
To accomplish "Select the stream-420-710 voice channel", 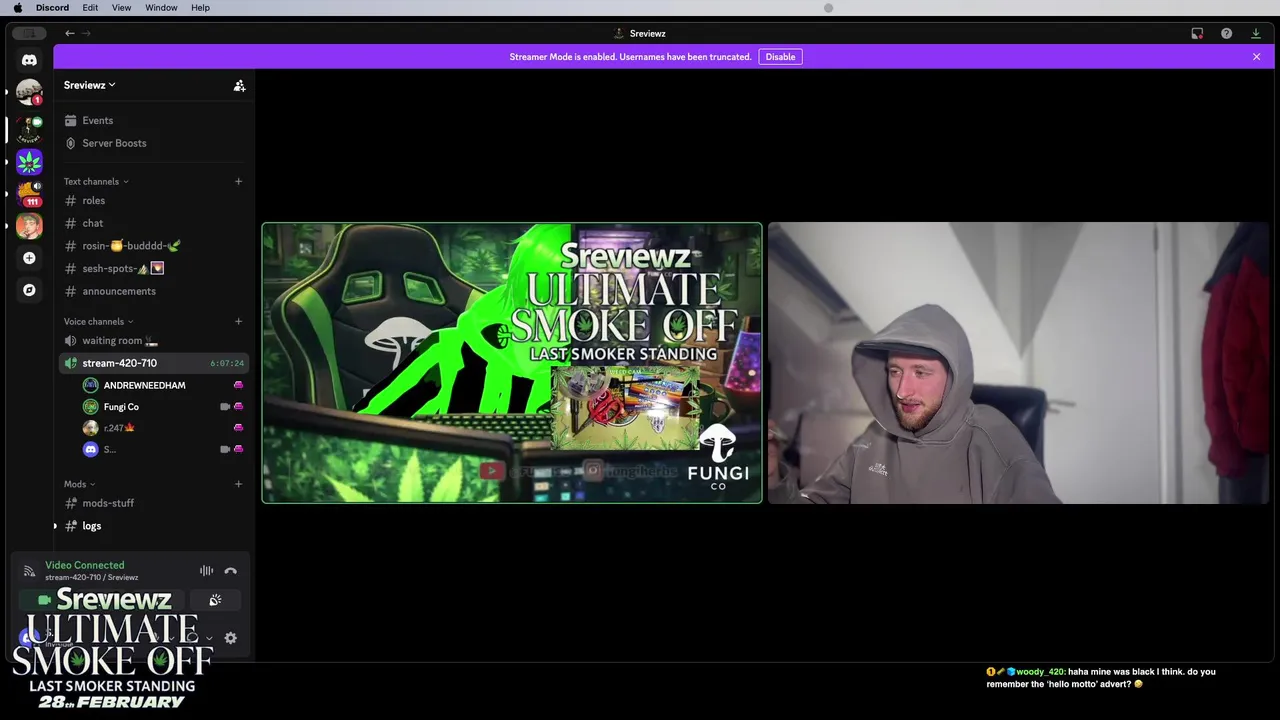I will coord(153,363).
